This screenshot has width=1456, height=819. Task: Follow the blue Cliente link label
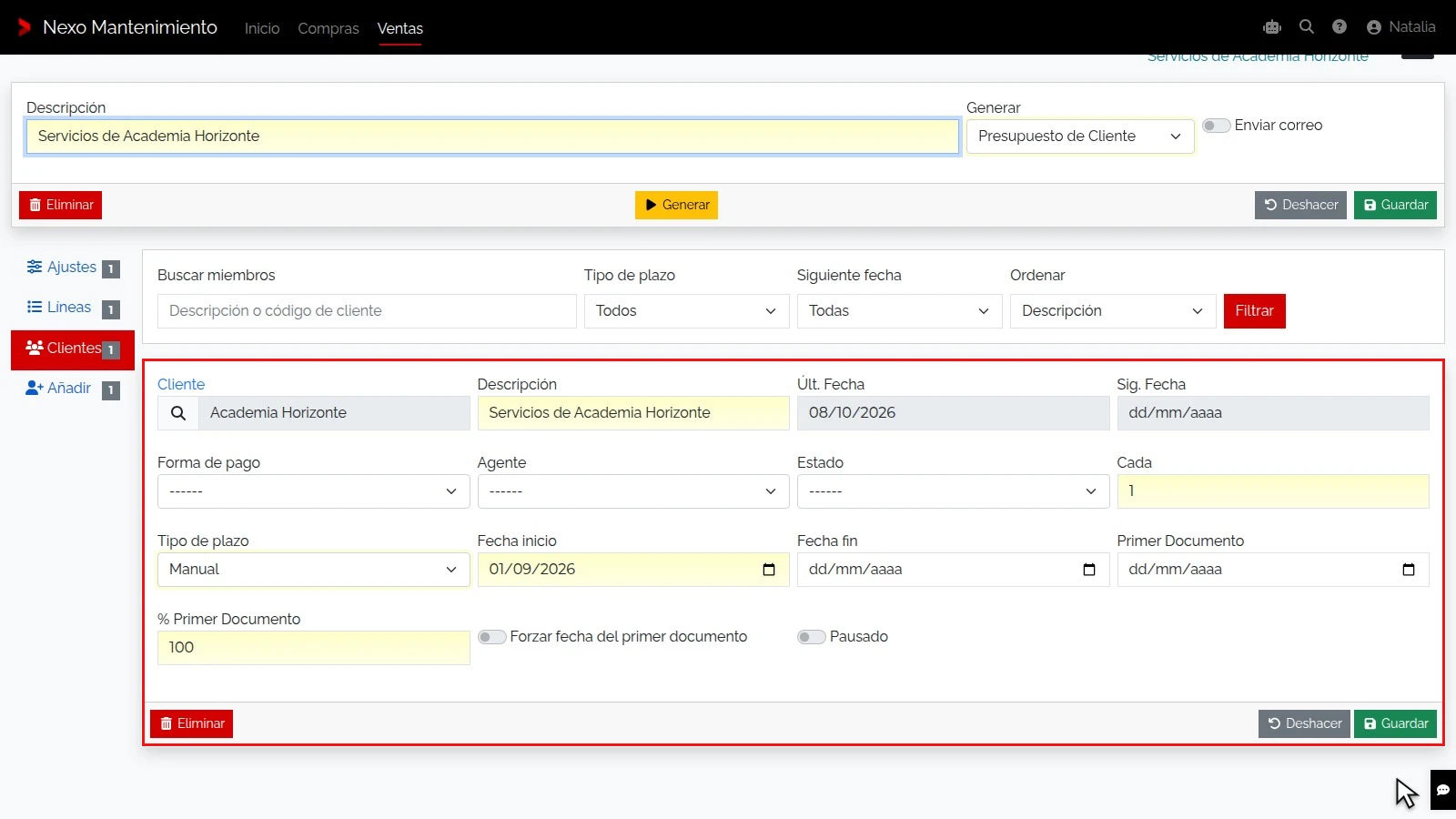pyautogui.click(x=181, y=384)
